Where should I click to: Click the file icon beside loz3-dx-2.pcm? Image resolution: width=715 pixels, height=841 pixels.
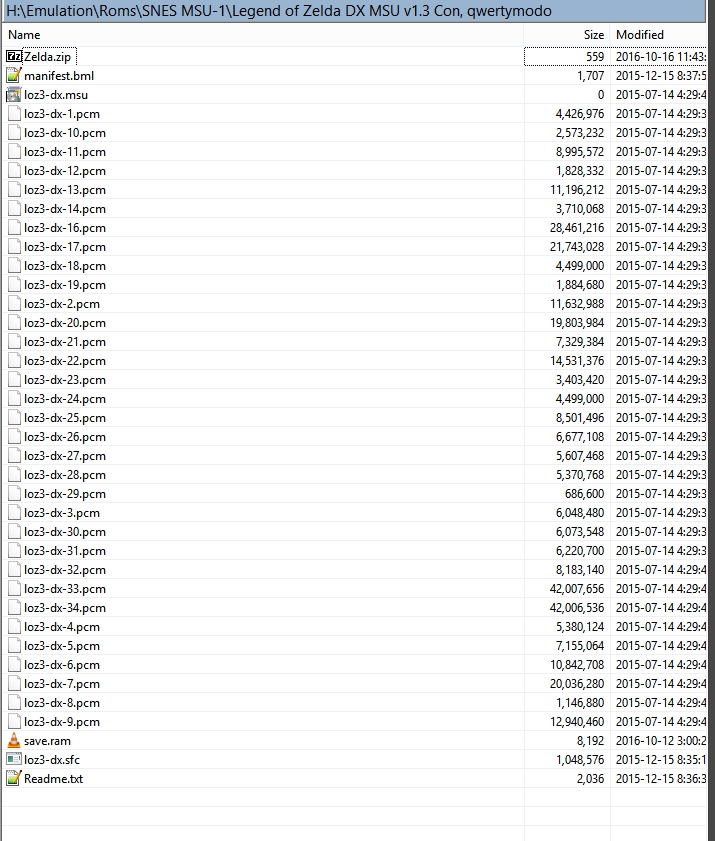point(14,304)
